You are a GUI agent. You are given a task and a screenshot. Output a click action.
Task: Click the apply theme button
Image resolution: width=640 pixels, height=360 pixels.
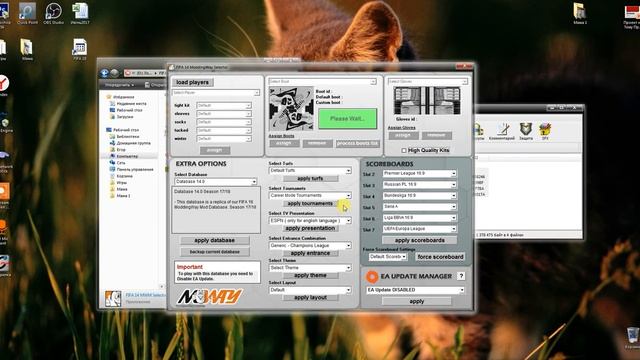point(310,276)
